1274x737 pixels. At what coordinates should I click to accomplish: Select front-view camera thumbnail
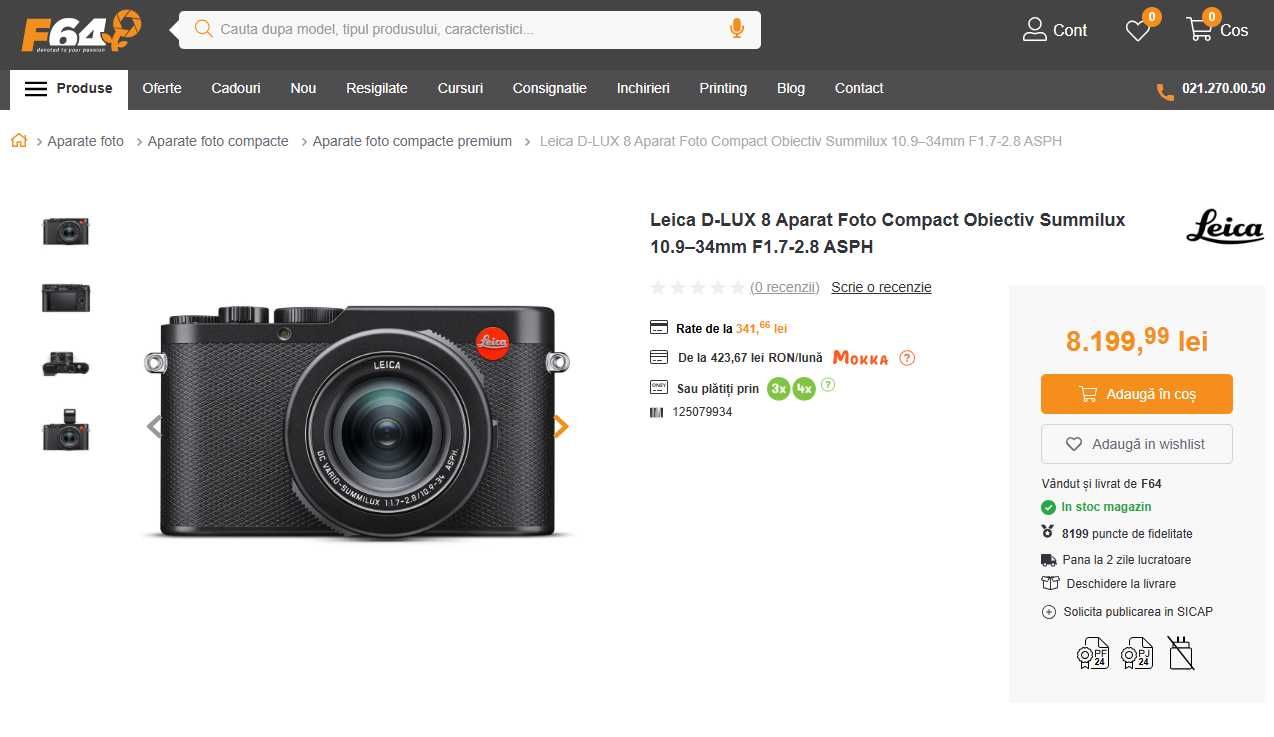[x=66, y=231]
